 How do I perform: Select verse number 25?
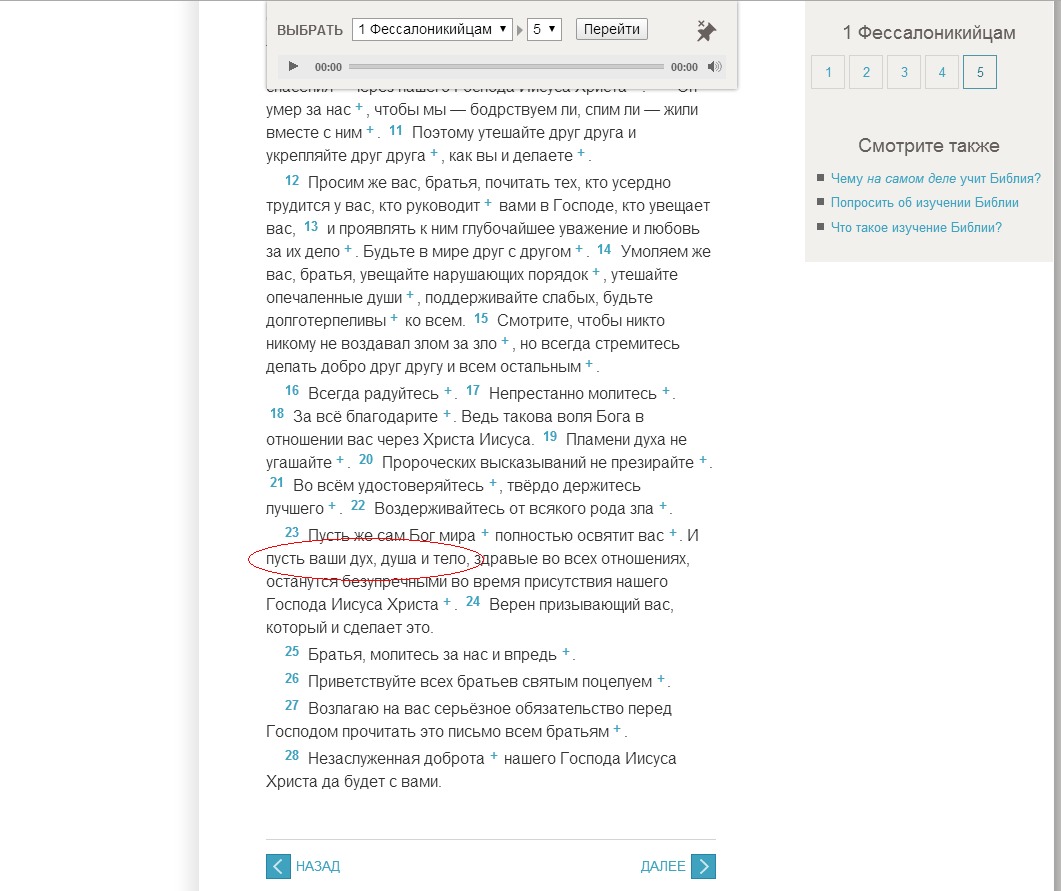click(x=292, y=652)
